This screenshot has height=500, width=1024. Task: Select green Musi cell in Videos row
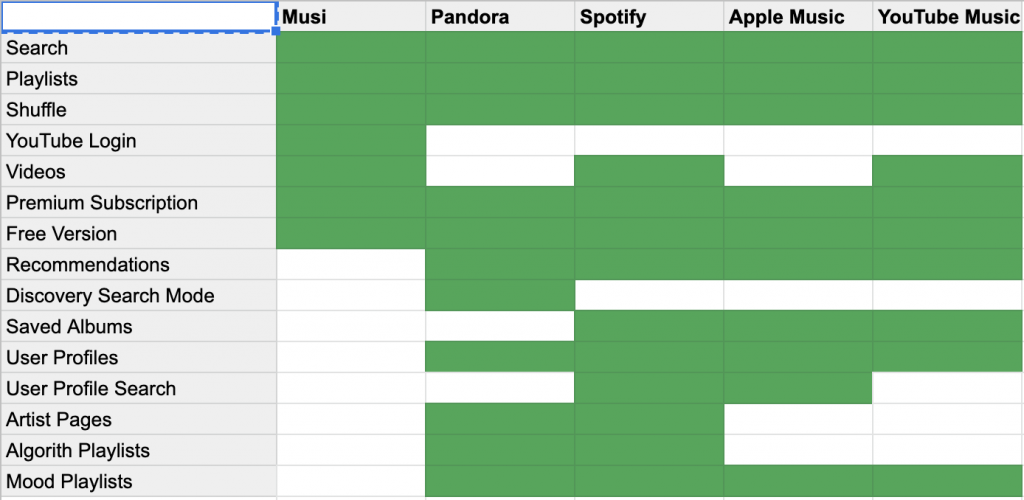351,172
